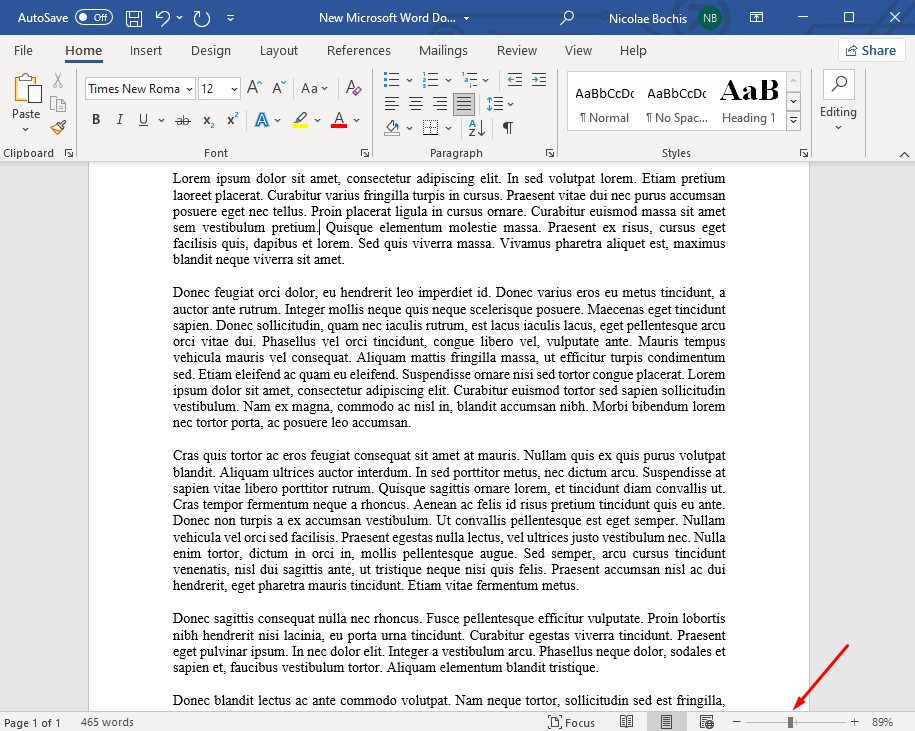915x731 pixels.
Task: Open numbering list dropdown arrow
Action: (x=448, y=81)
